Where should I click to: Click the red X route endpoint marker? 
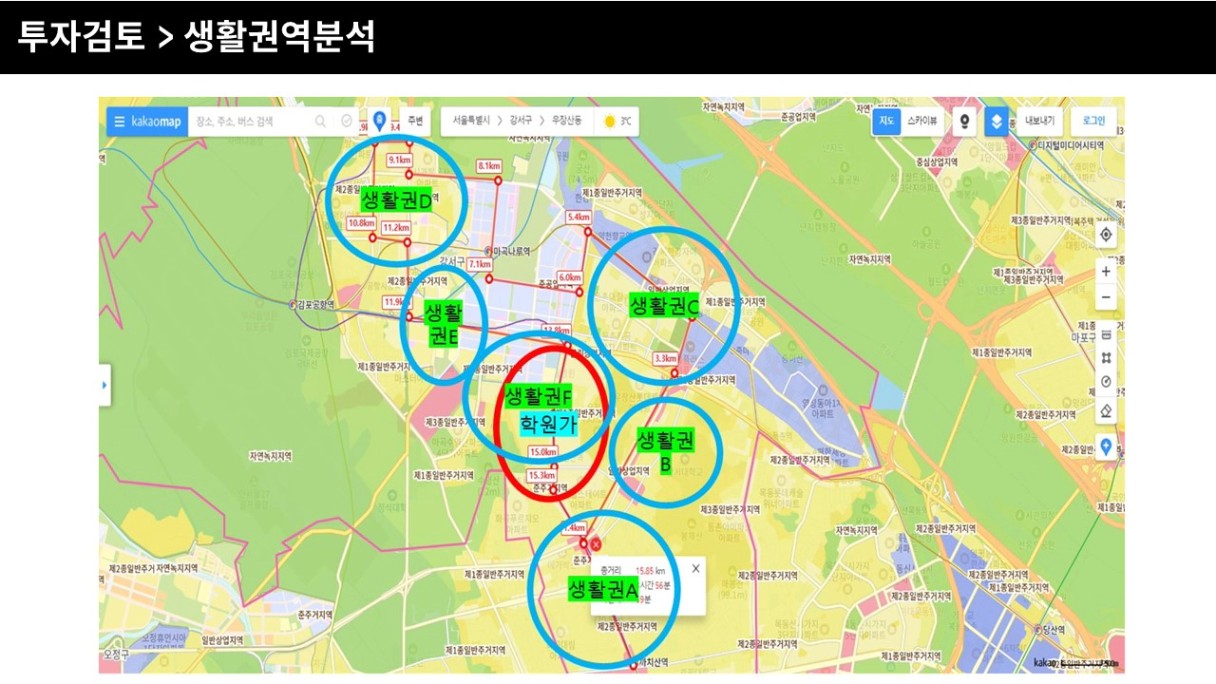click(596, 544)
